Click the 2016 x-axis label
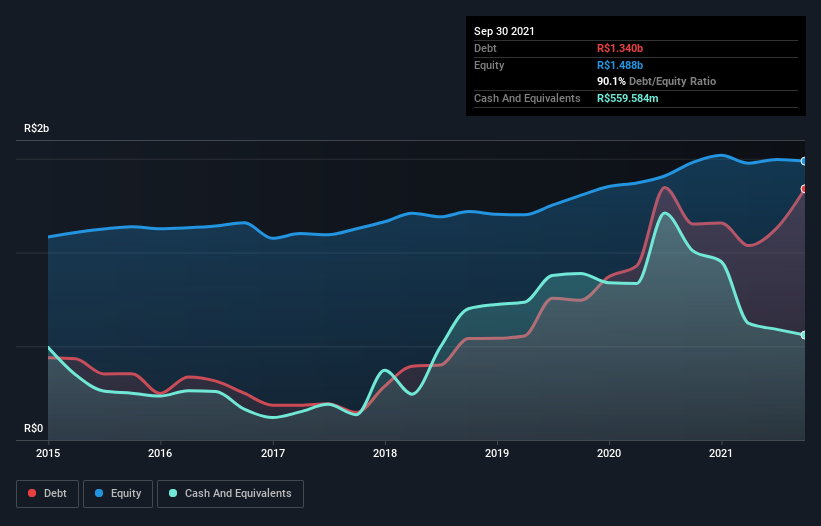This screenshot has width=821, height=526. click(160, 453)
